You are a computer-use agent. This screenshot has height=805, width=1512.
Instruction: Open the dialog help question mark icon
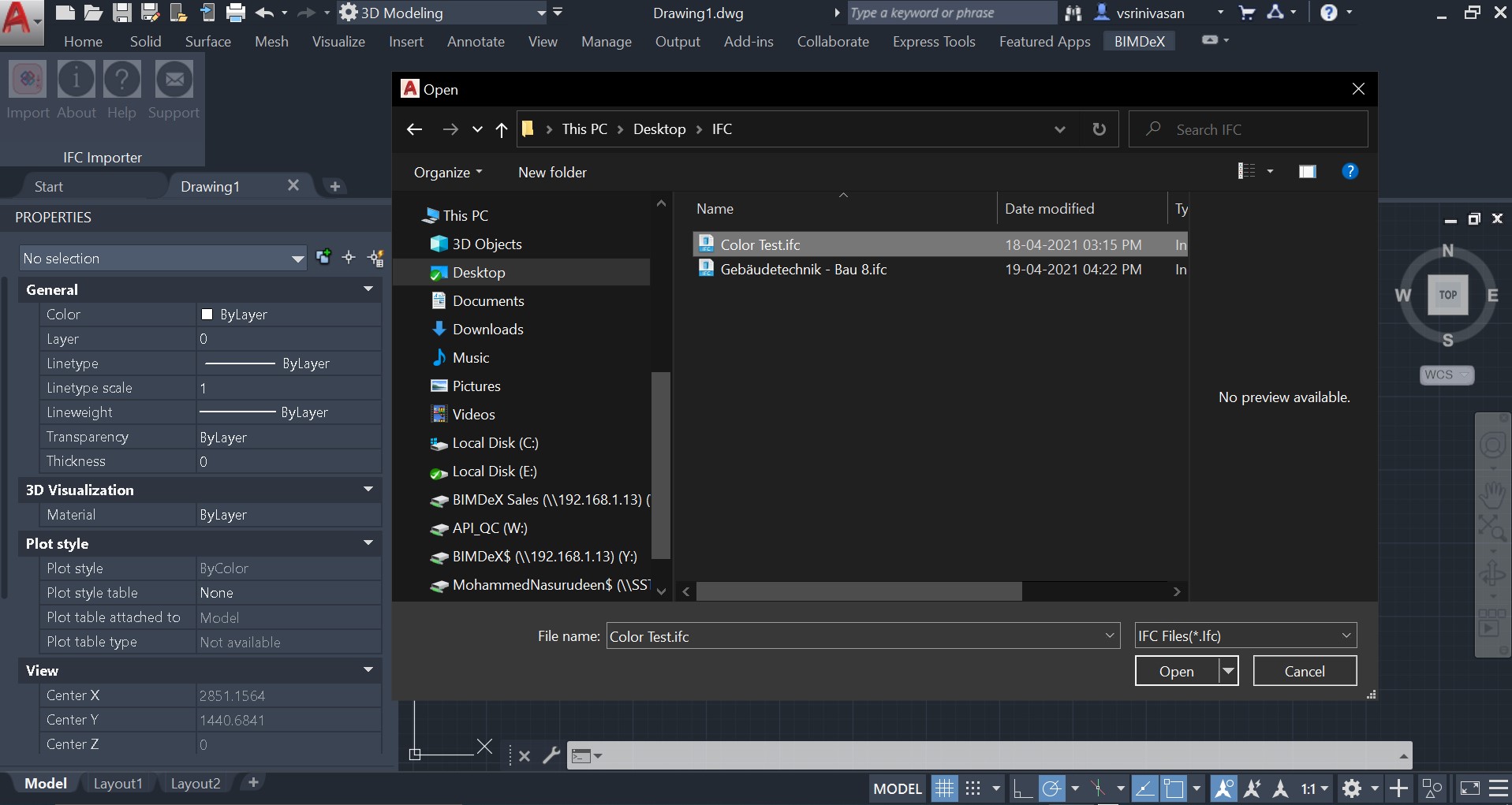(x=1350, y=172)
